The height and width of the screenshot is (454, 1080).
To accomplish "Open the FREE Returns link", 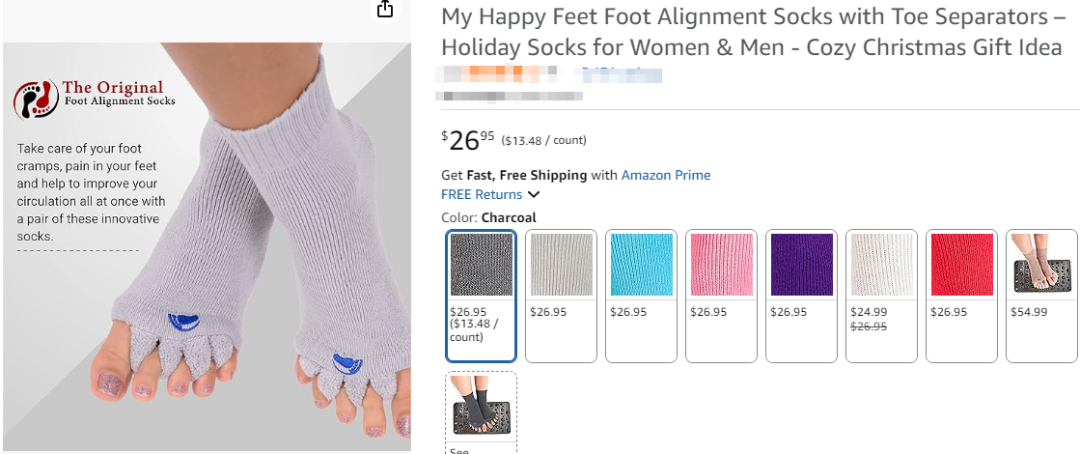I will click(482, 194).
